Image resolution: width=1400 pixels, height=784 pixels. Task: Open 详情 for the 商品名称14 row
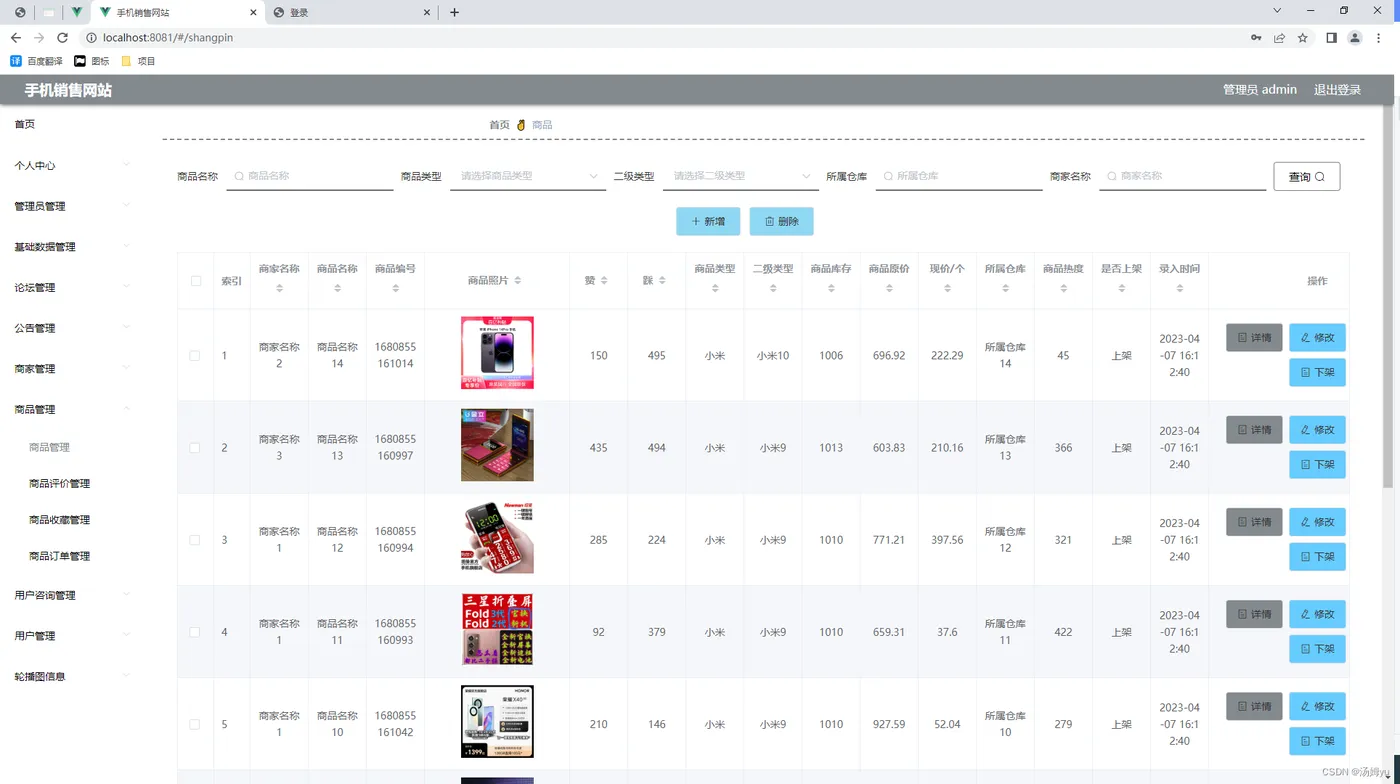(x=1254, y=338)
